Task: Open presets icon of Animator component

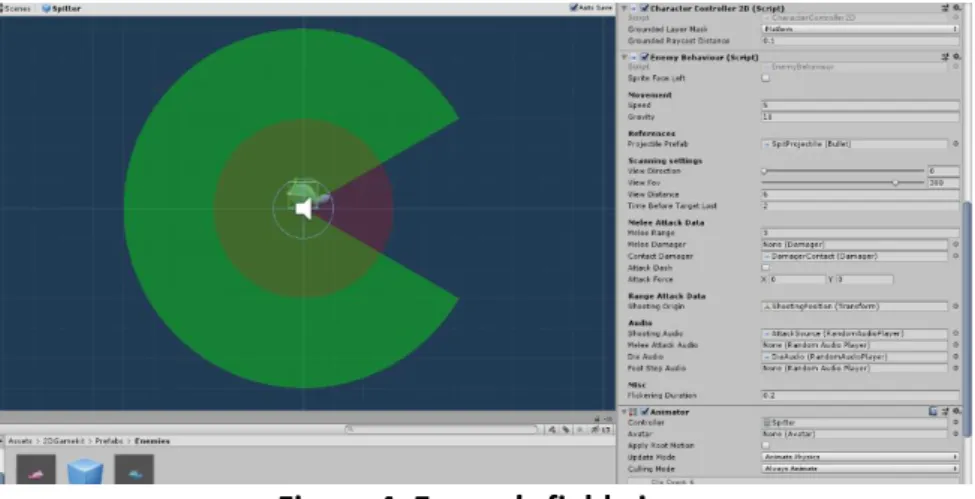Action: [x=945, y=411]
